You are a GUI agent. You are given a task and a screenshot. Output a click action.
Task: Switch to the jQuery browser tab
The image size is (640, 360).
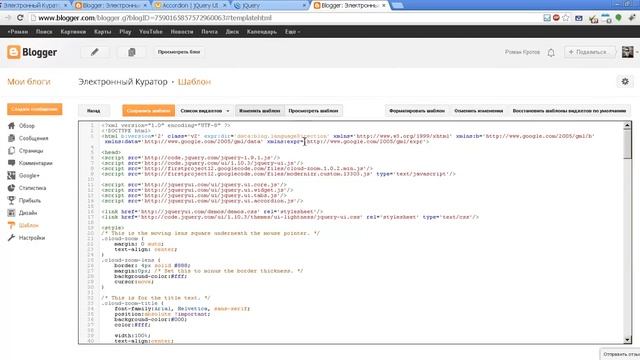270,5
